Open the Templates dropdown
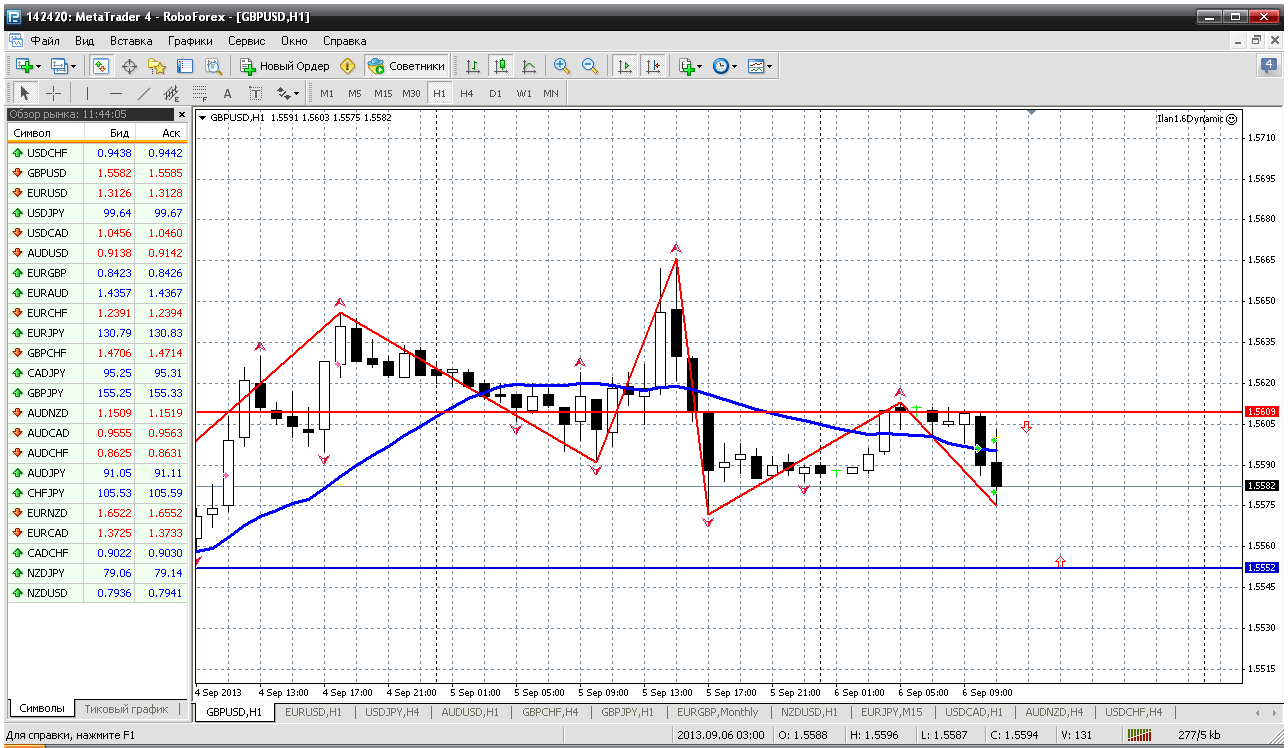 760,66
